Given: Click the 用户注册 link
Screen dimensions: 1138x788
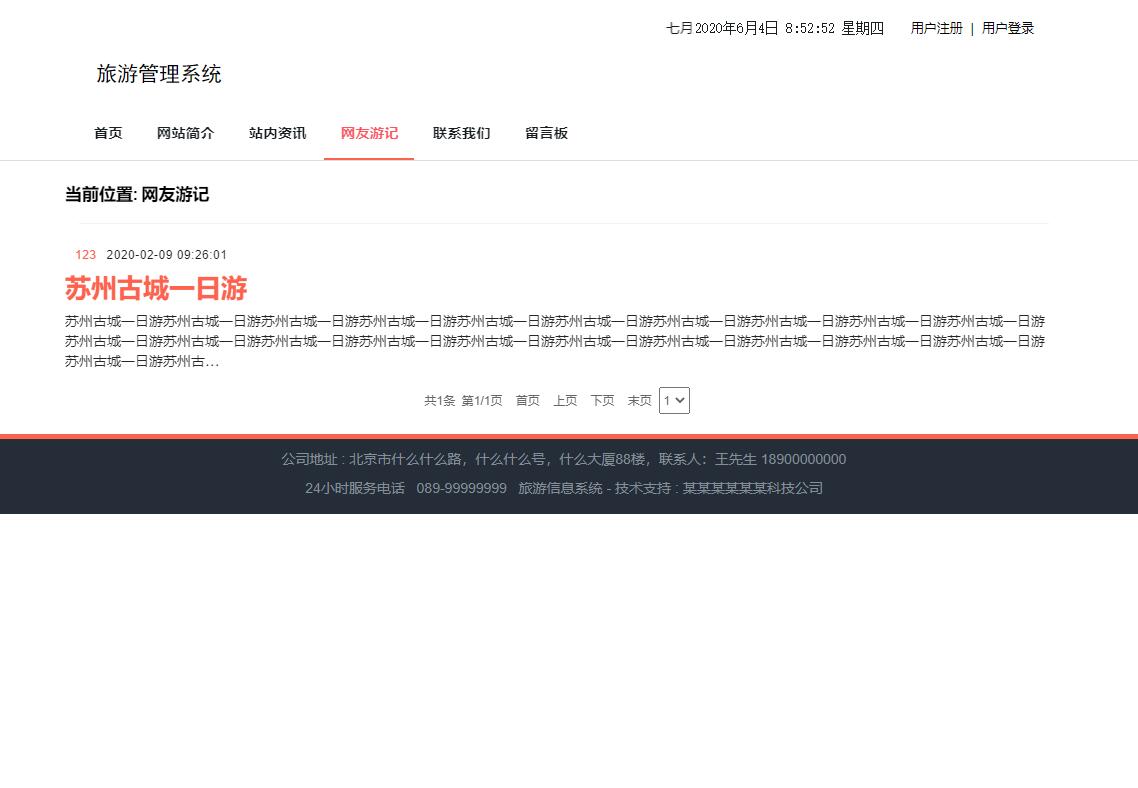Looking at the screenshot, I should tap(936, 28).
